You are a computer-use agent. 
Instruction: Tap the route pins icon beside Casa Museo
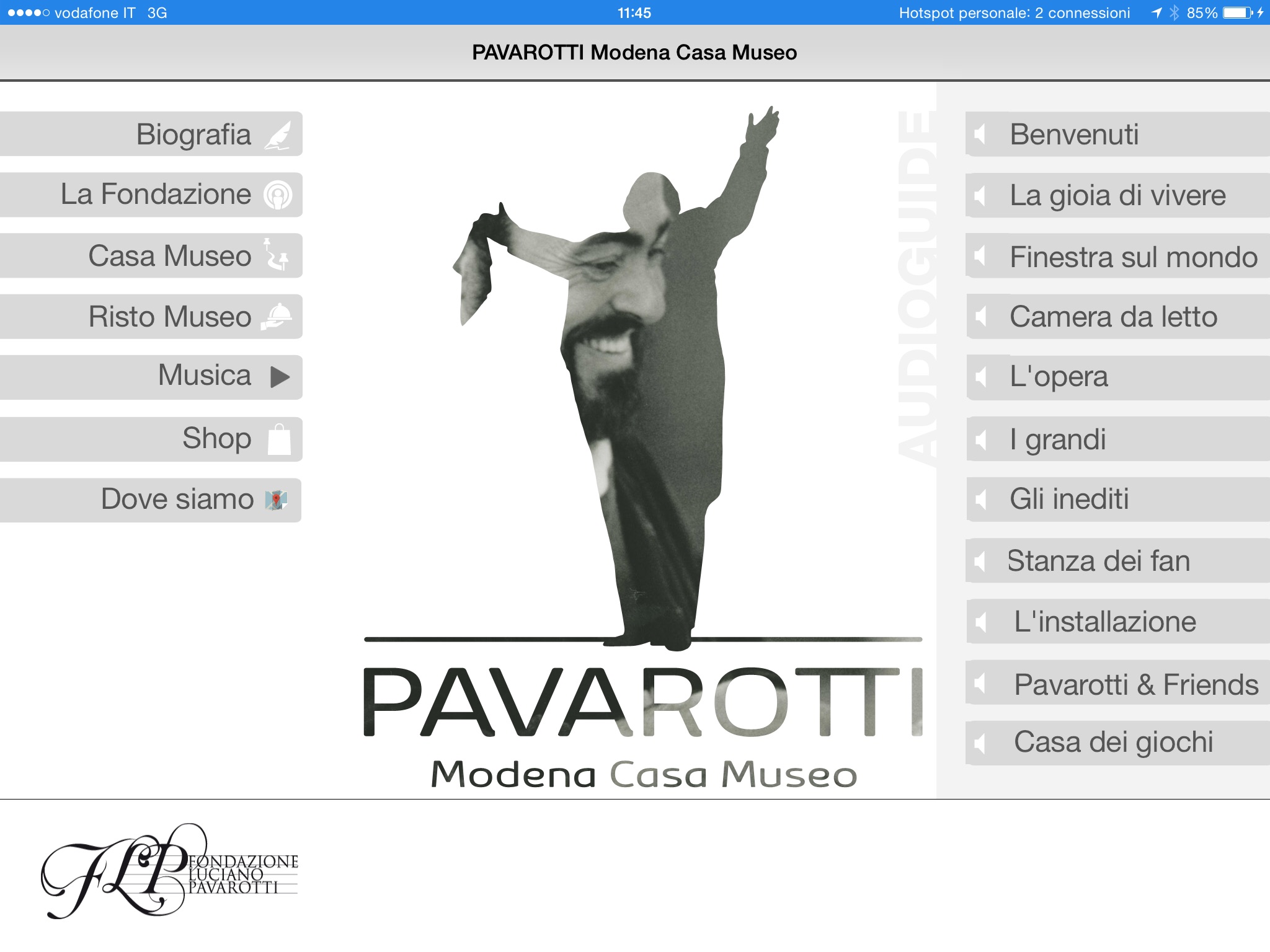[275, 255]
